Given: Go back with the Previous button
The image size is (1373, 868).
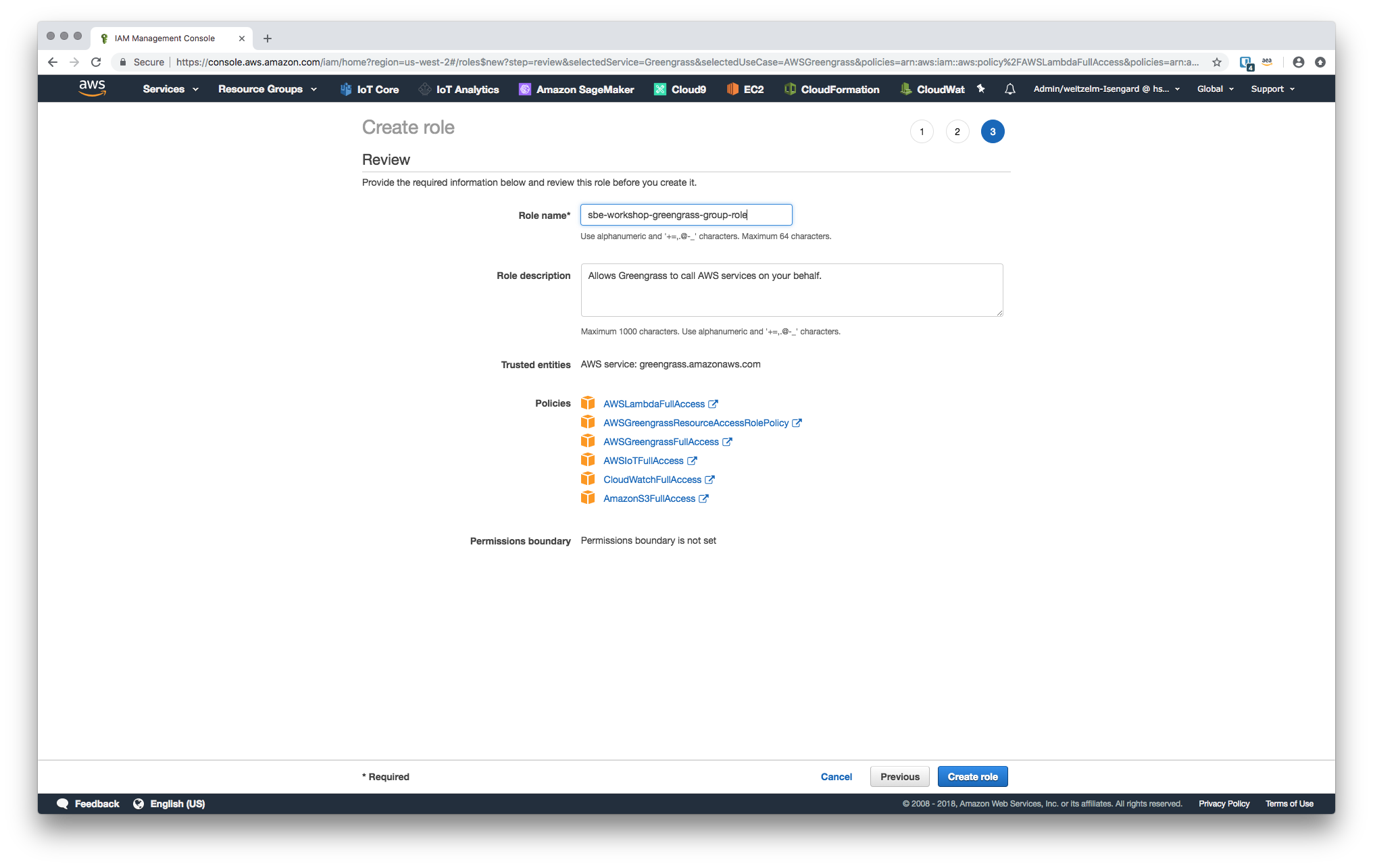Looking at the screenshot, I should pos(900,777).
